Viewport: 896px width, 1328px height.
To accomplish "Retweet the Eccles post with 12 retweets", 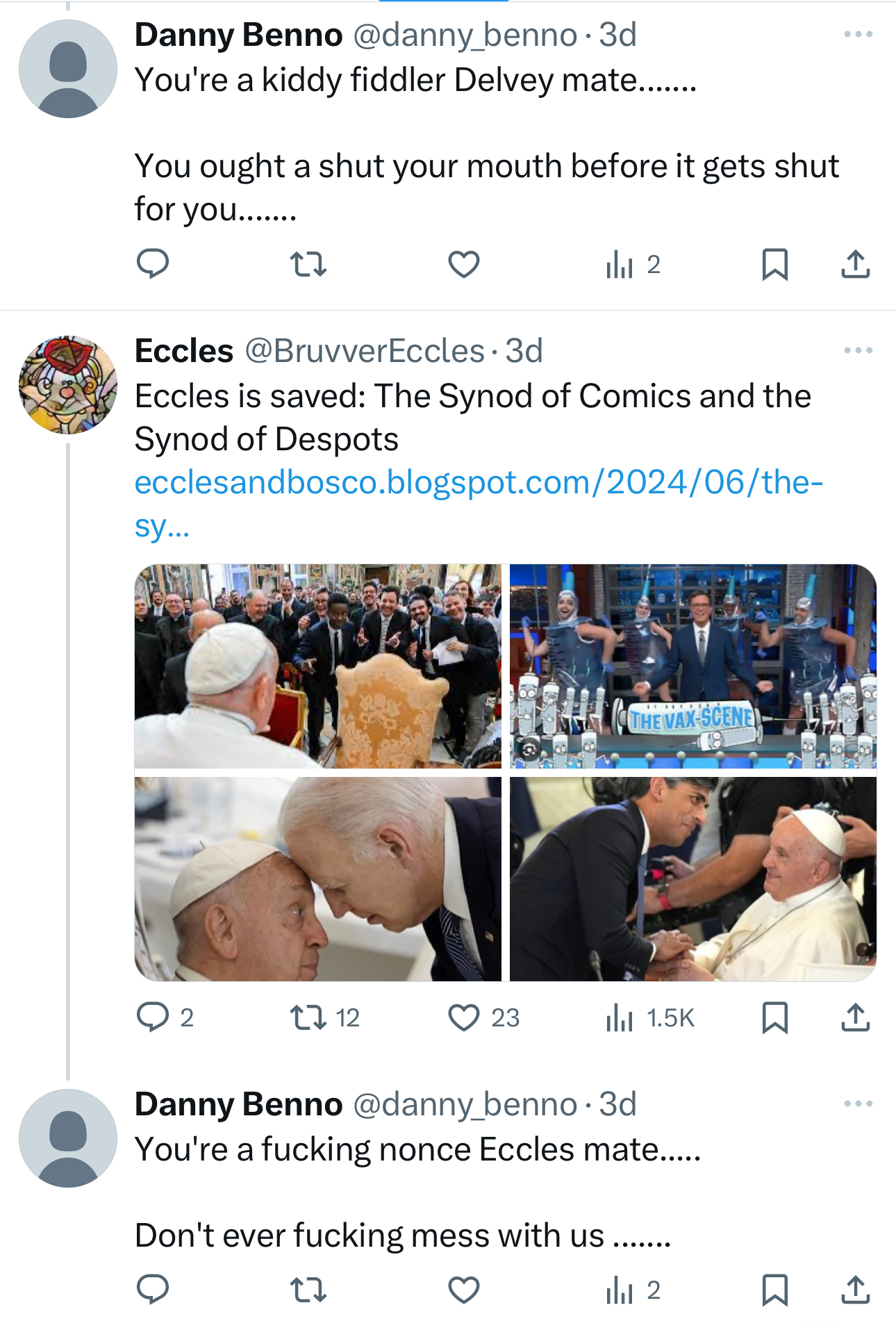I will coord(308,1017).
